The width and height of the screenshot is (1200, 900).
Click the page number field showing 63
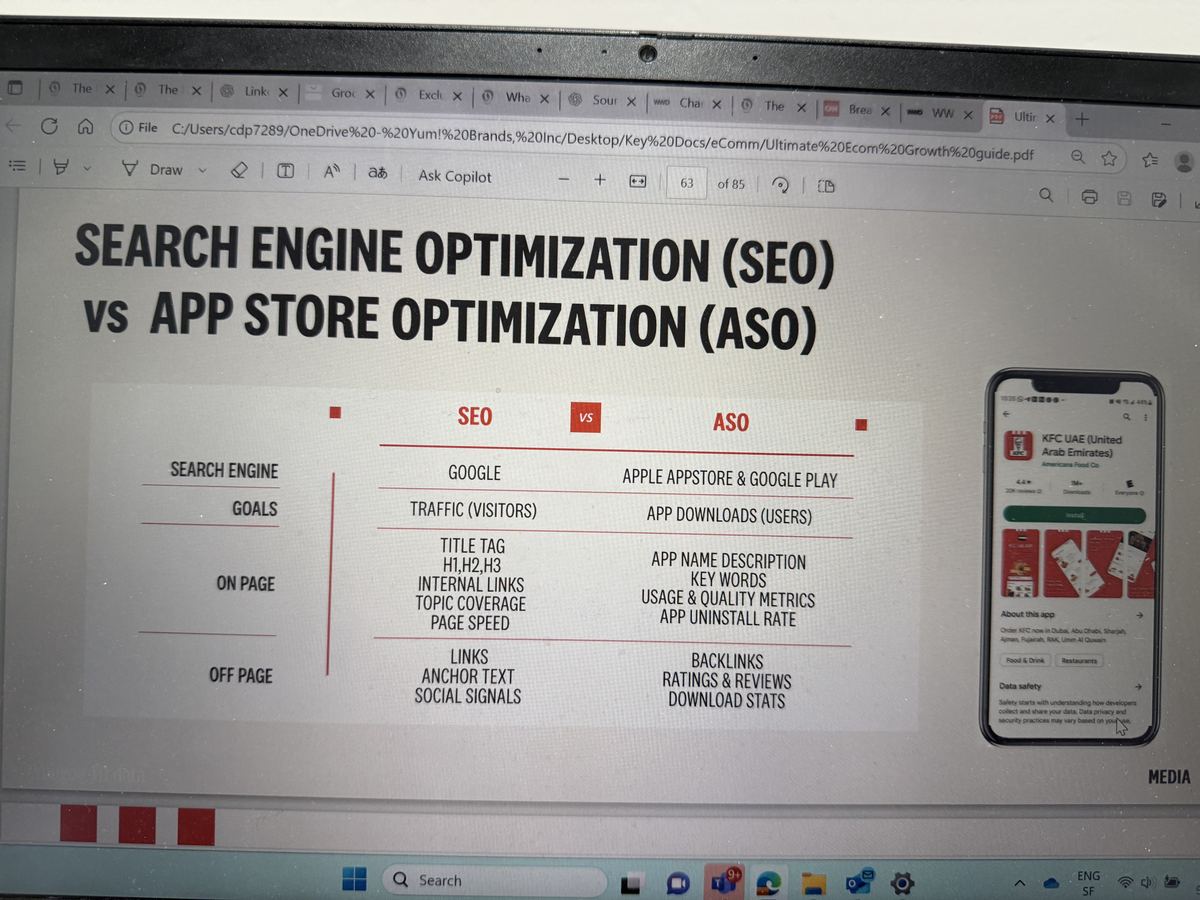[686, 183]
